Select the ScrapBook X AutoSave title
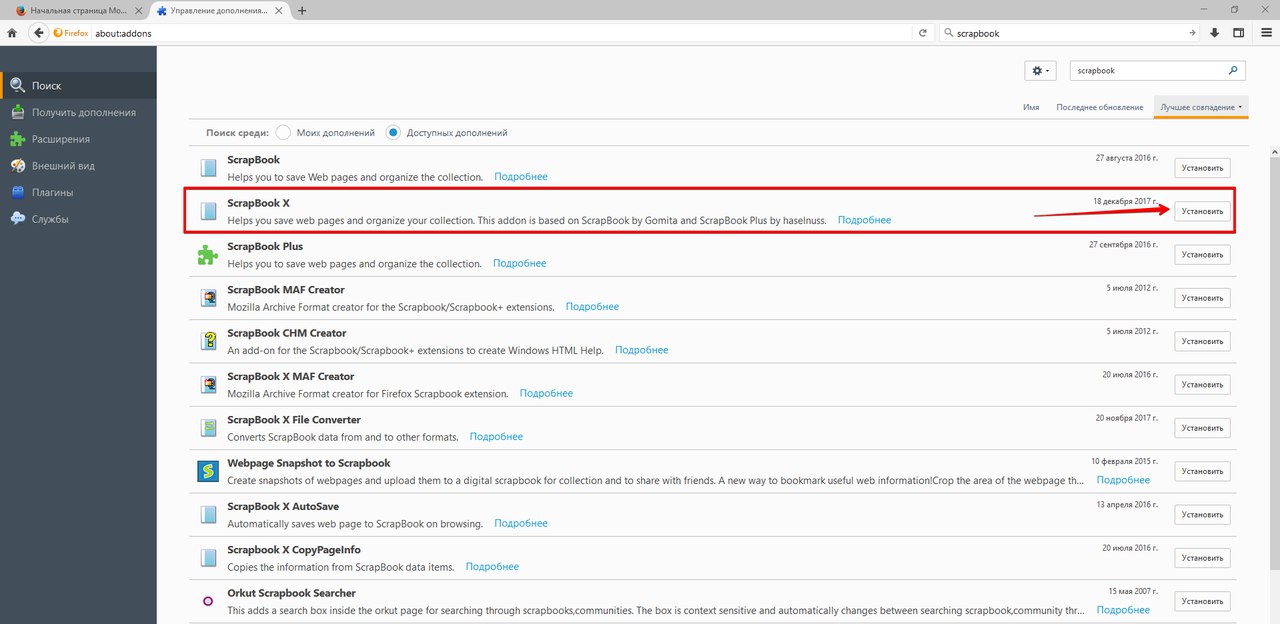The height and width of the screenshot is (624, 1280). pos(283,507)
